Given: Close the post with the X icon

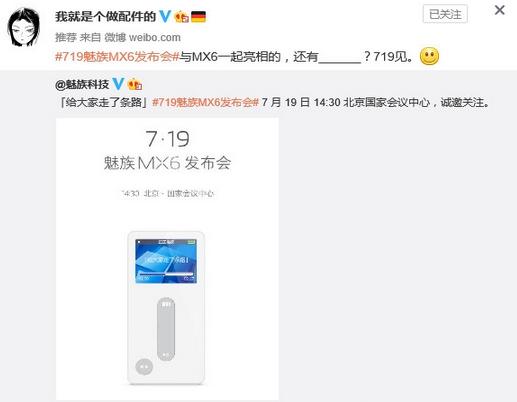Looking at the screenshot, I should click(500, 10).
